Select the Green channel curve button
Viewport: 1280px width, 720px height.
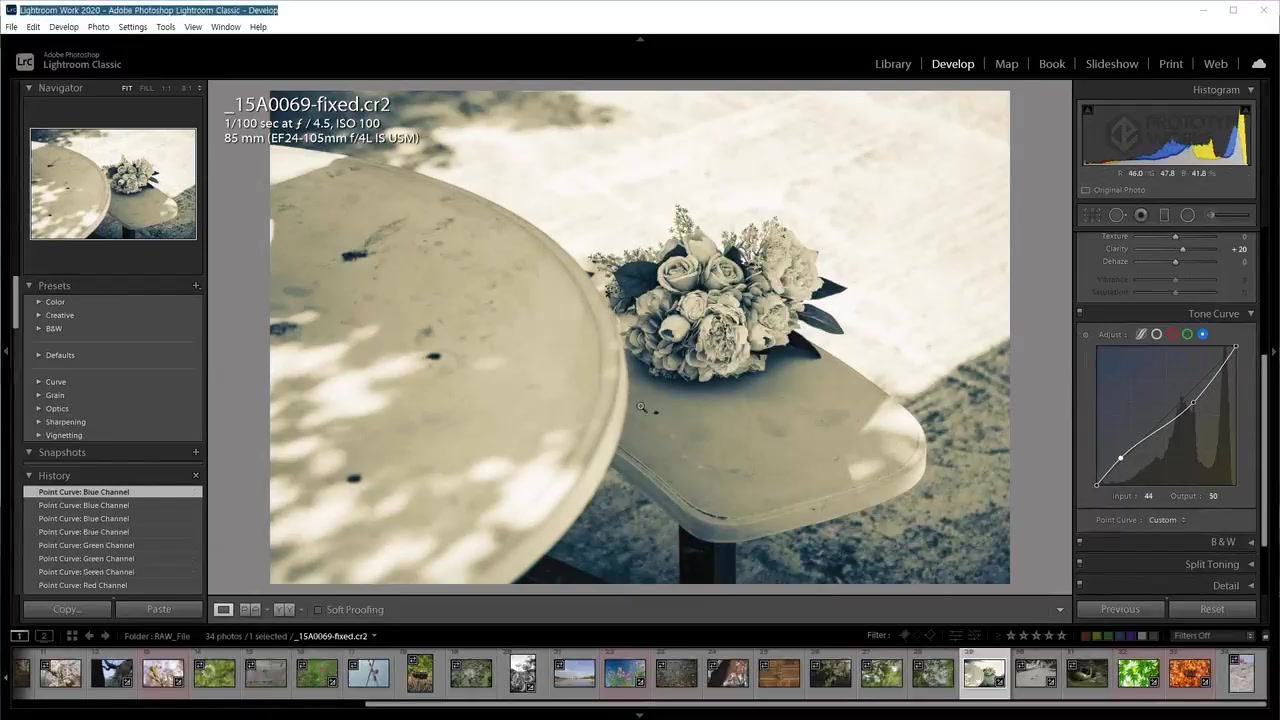pos(1187,334)
